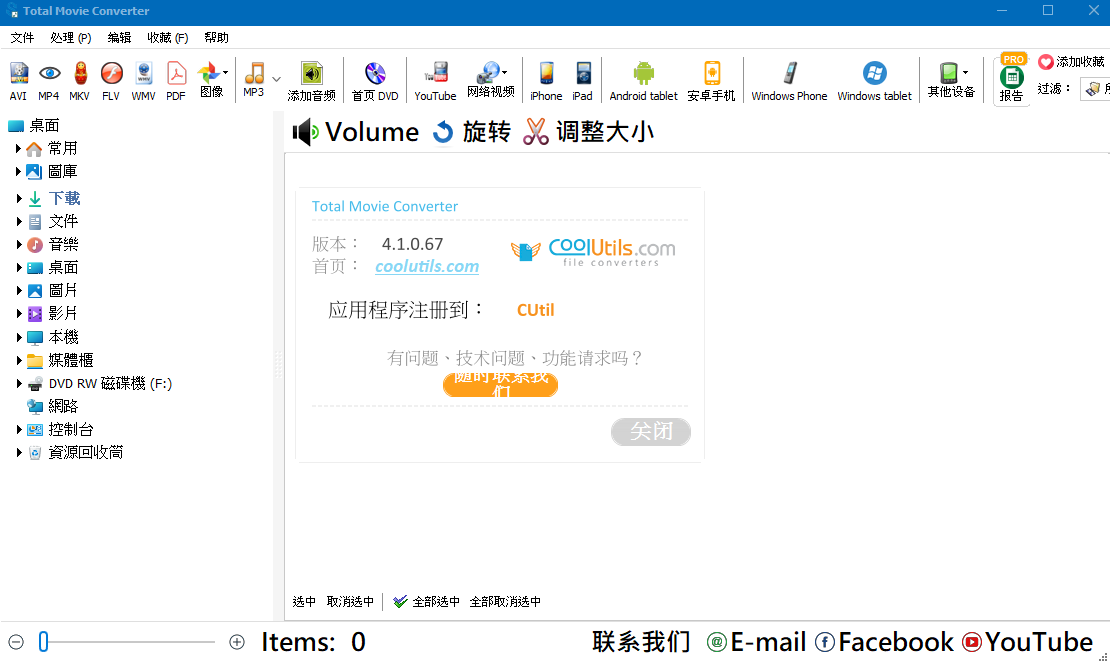Click 全部取消选中 to uncheck all
The height and width of the screenshot is (664, 1110).
pyautogui.click(x=505, y=602)
